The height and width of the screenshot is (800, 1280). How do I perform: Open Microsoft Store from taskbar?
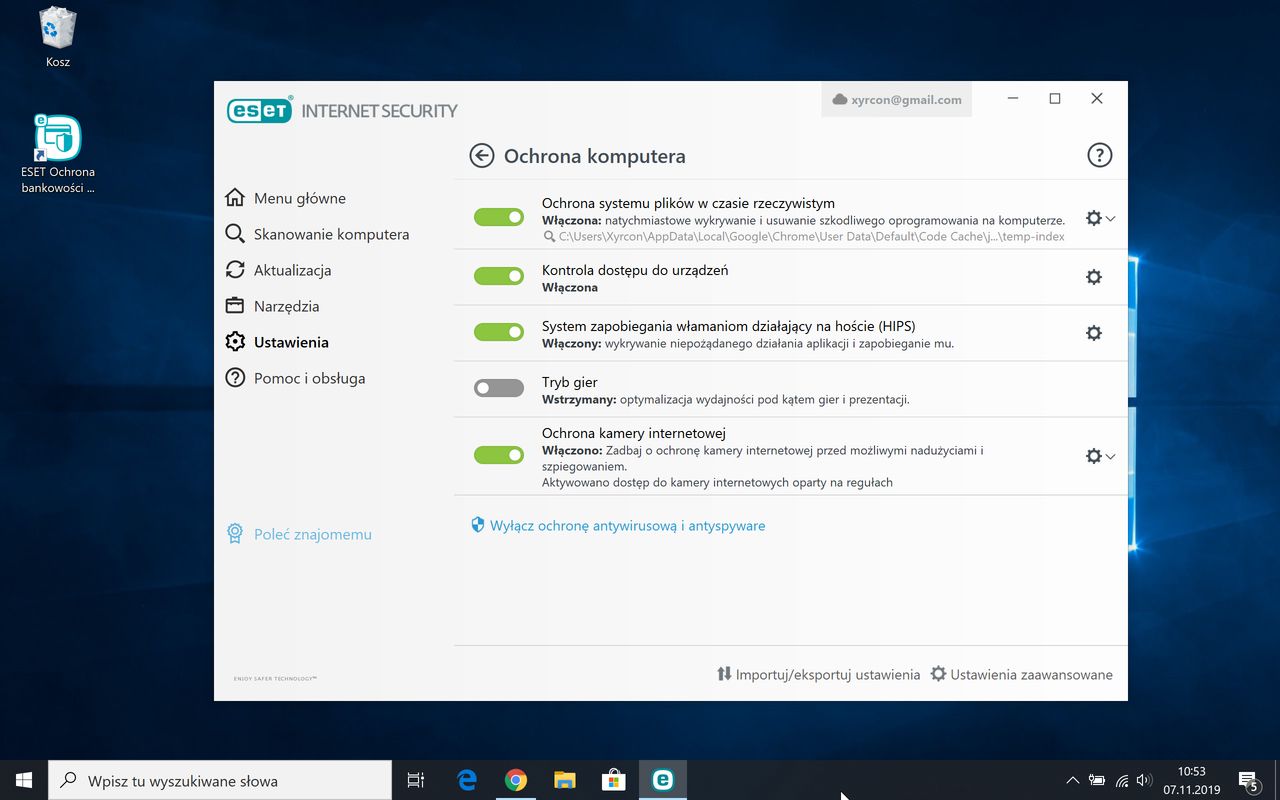click(x=613, y=780)
